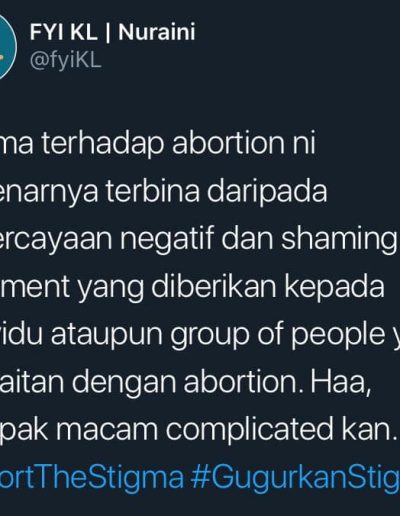The height and width of the screenshot is (516, 400).
Task: Open the FYI KL | Nuraini display name
Action: [113, 32]
